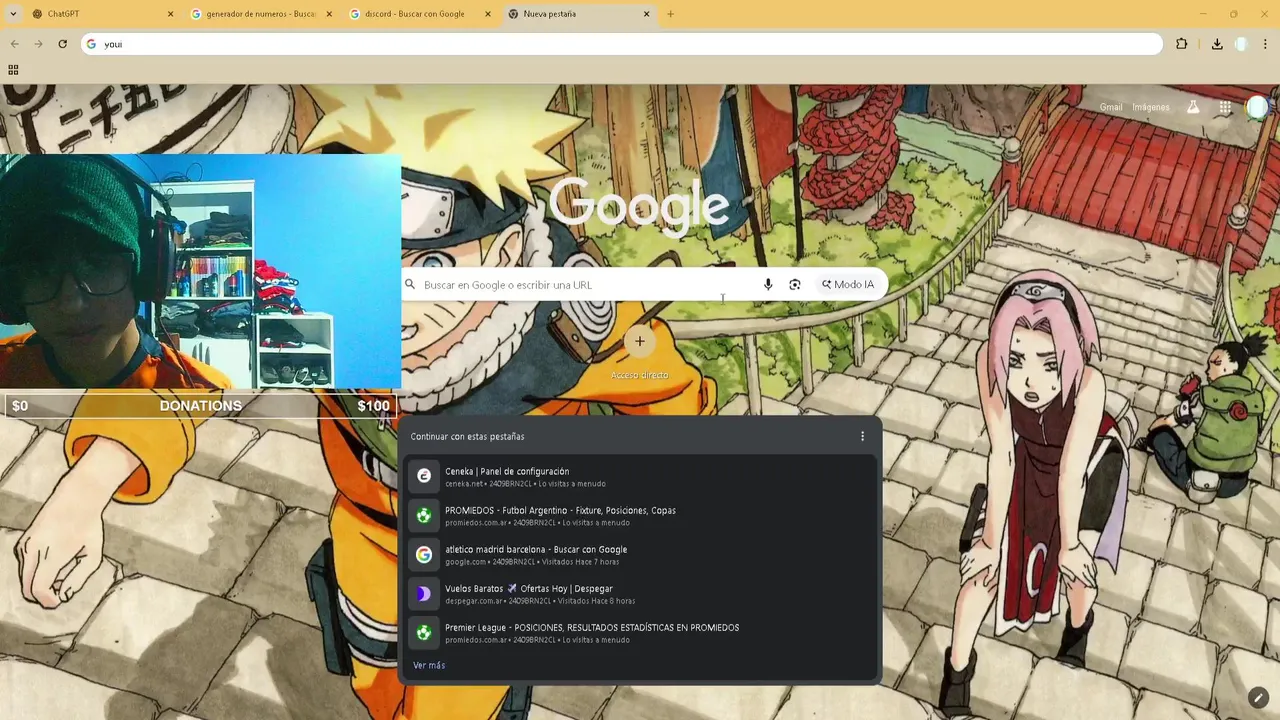Open the Imágenes link
This screenshot has height=720, width=1280.
[1151, 107]
